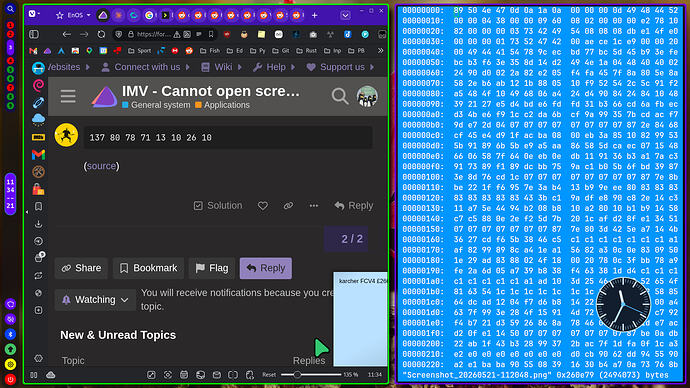690x388 pixels.
Task: Open the Gmail bookmark in bookmarks bar
Action: pos(33,51)
